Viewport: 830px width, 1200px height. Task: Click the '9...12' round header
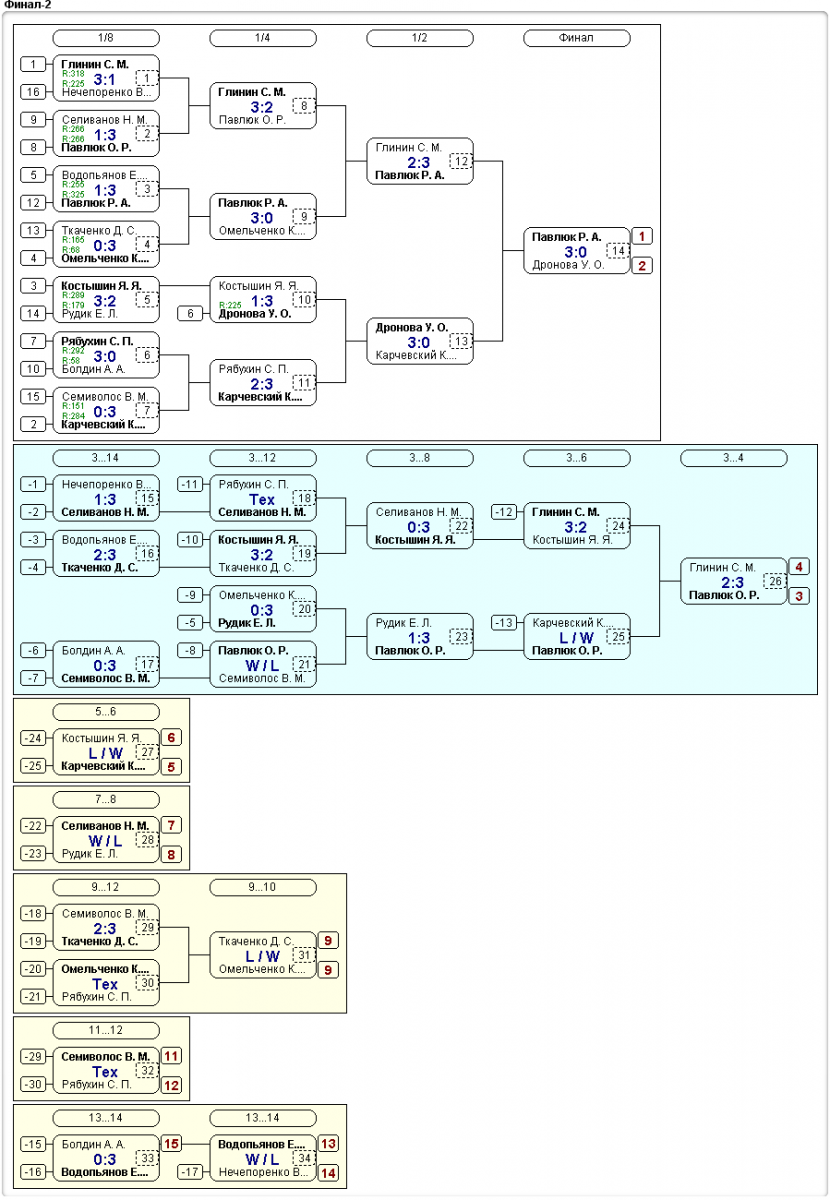click(106, 887)
